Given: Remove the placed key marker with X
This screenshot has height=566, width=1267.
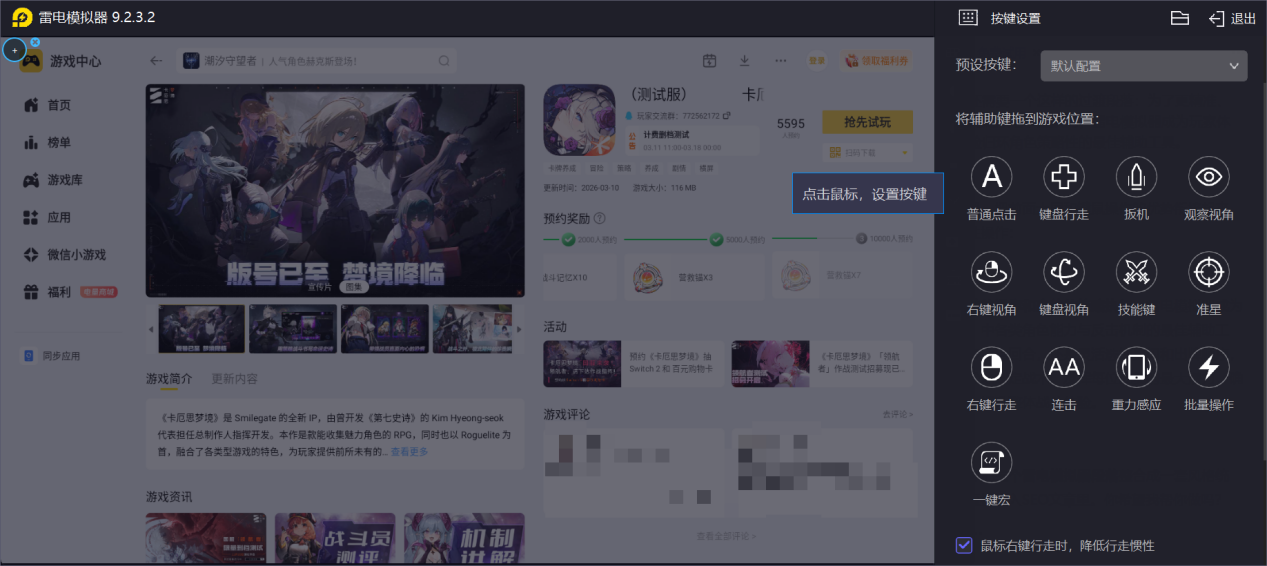Looking at the screenshot, I should pos(35,42).
